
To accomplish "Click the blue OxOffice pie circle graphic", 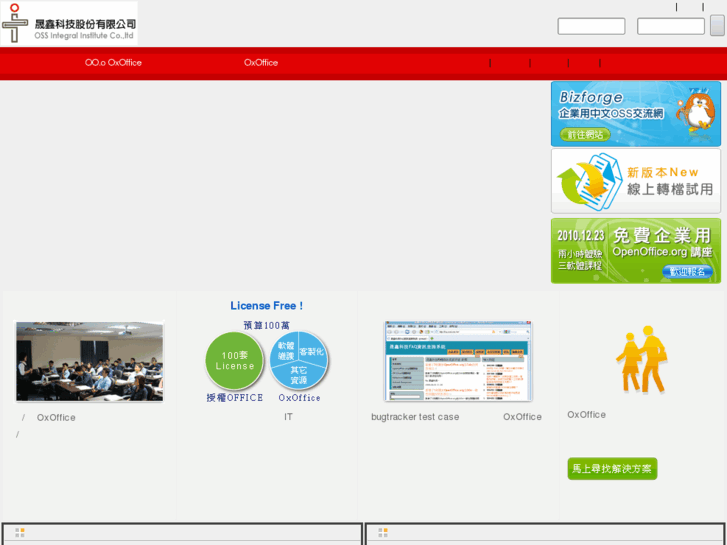I will tap(299, 359).
